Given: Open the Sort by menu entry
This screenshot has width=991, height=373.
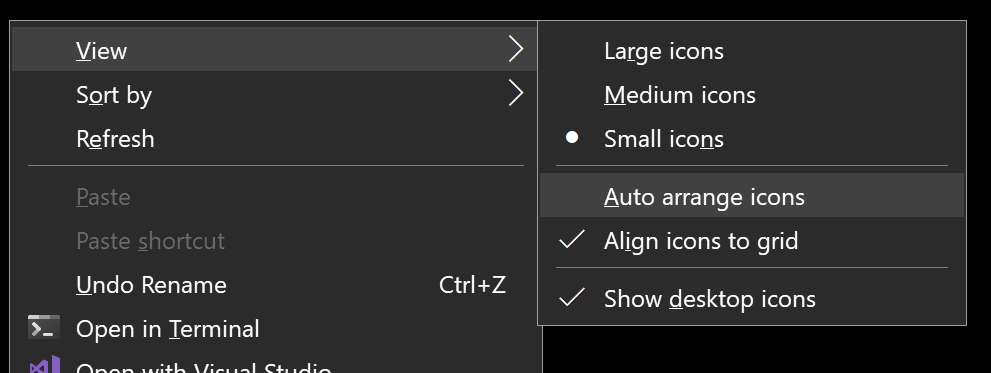Looking at the screenshot, I should coord(274,94).
